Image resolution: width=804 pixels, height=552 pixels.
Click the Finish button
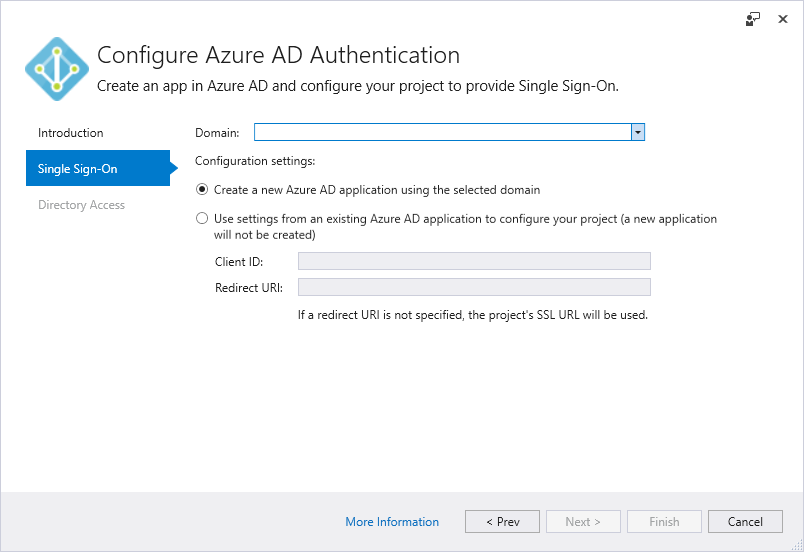coord(664,522)
